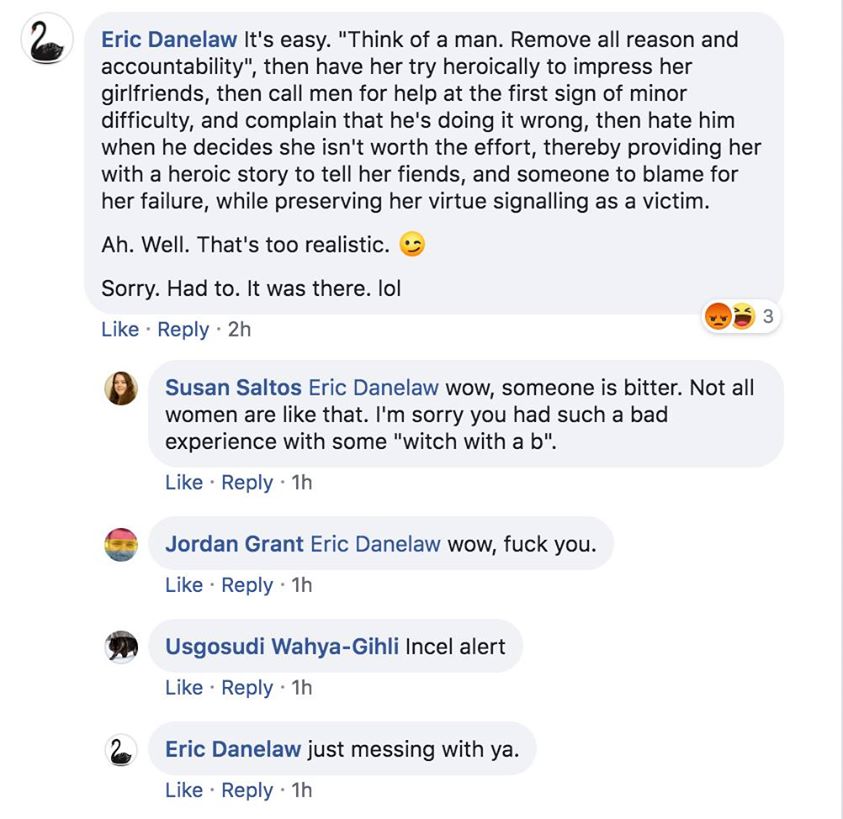
Task: Open Susan Saltos's profile name link
Action: pos(233,388)
